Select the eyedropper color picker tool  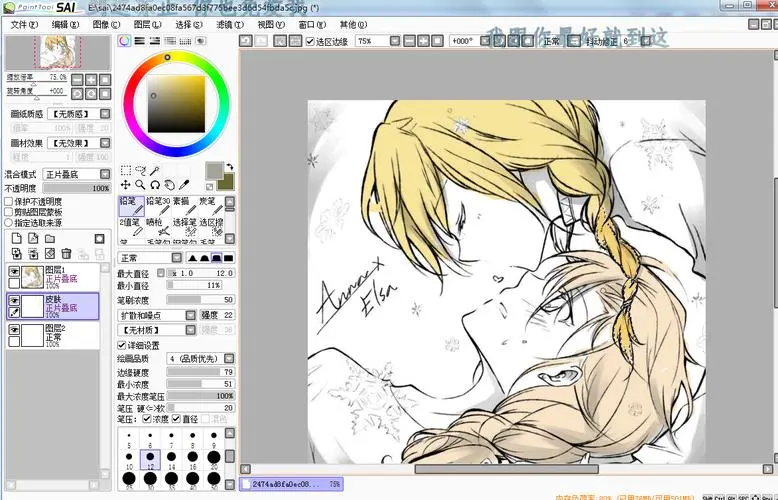(x=184, y=185)
